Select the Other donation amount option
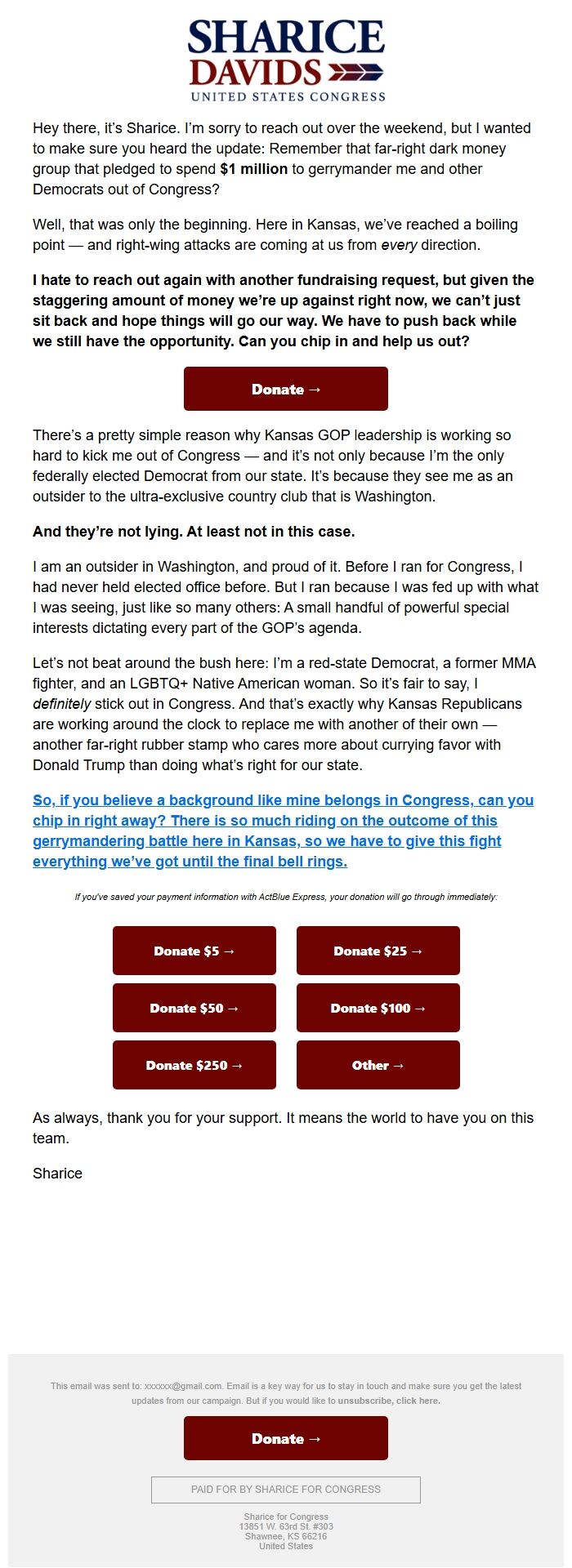 378,1064
